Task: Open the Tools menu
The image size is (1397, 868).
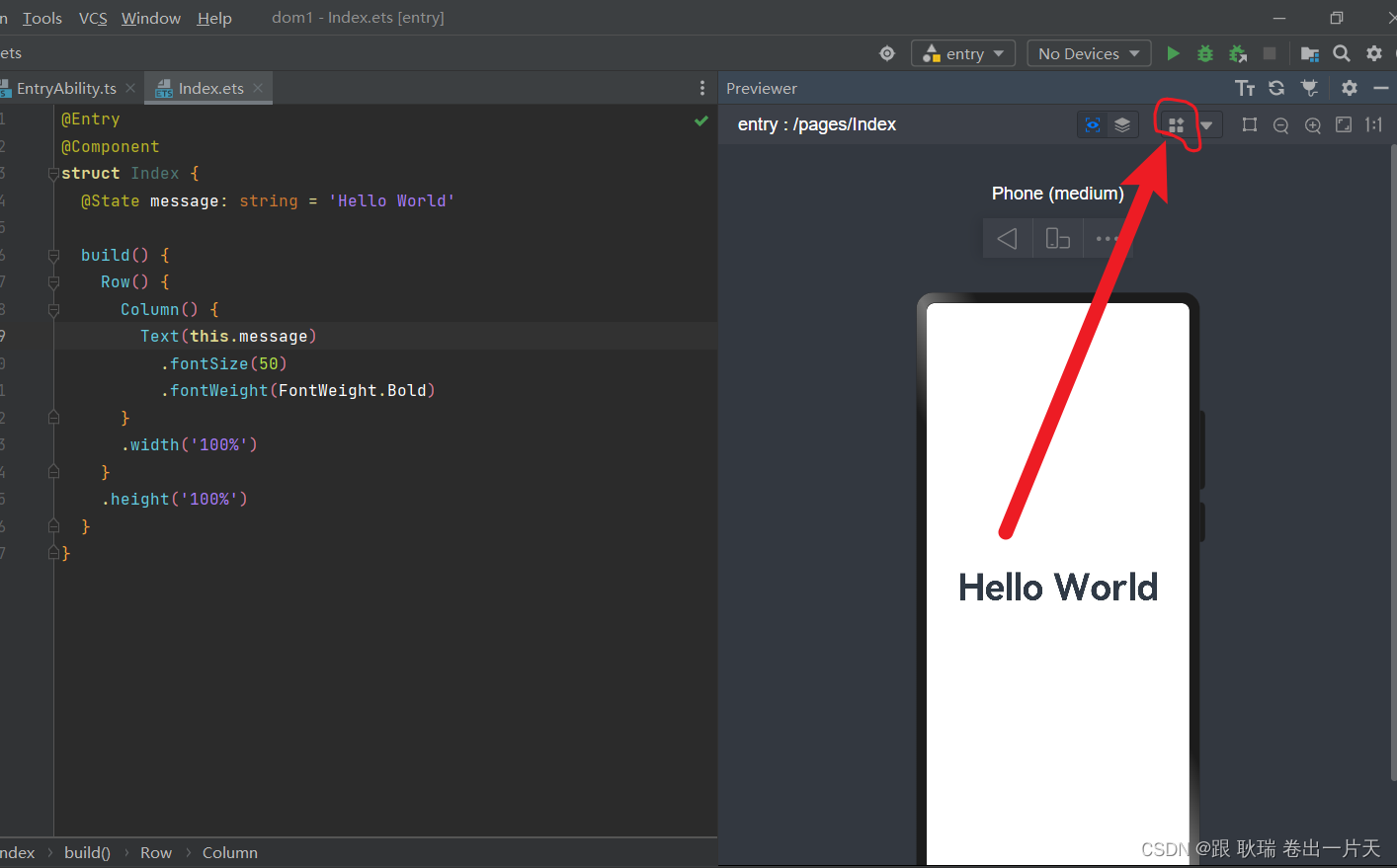Action: point(42,18)
